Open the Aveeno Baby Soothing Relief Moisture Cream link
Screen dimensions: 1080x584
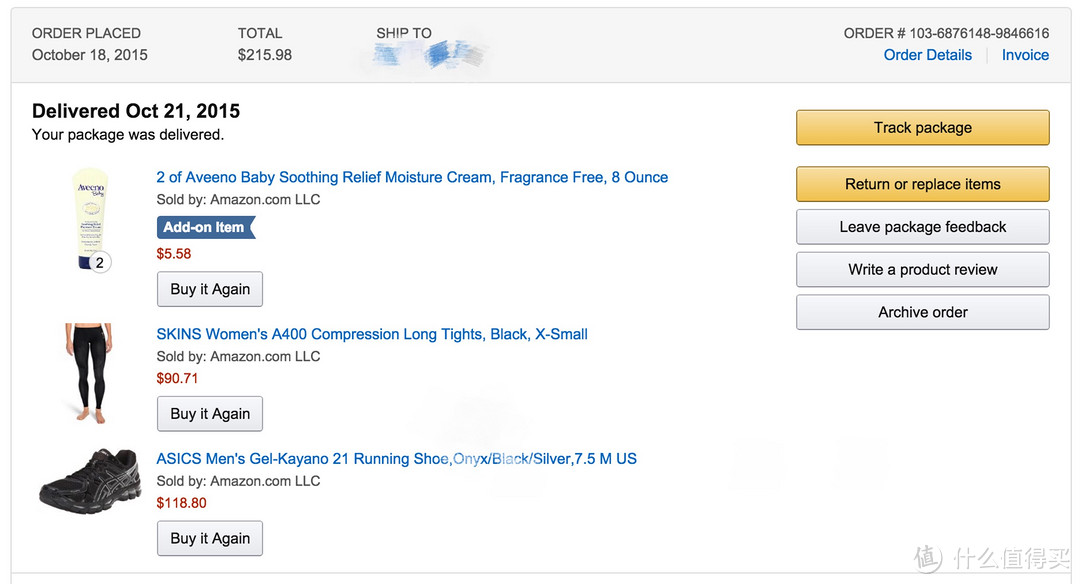412,177
